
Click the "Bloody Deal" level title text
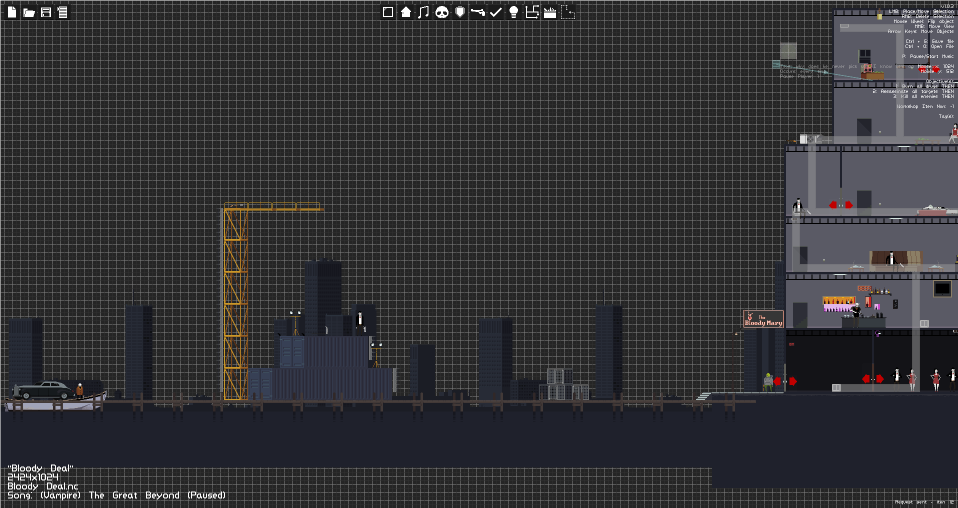click(40, 468)
